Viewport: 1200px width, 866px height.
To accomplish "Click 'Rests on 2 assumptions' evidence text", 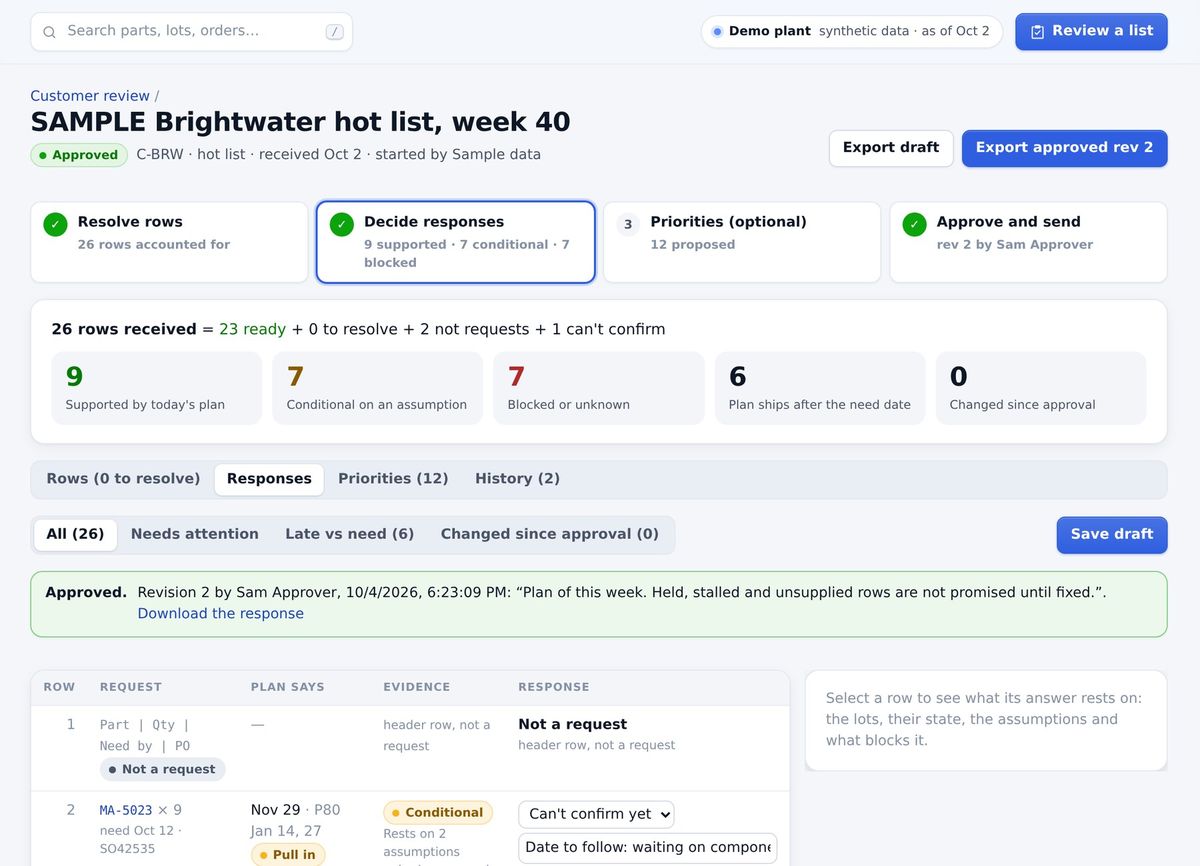I will 422,843.
